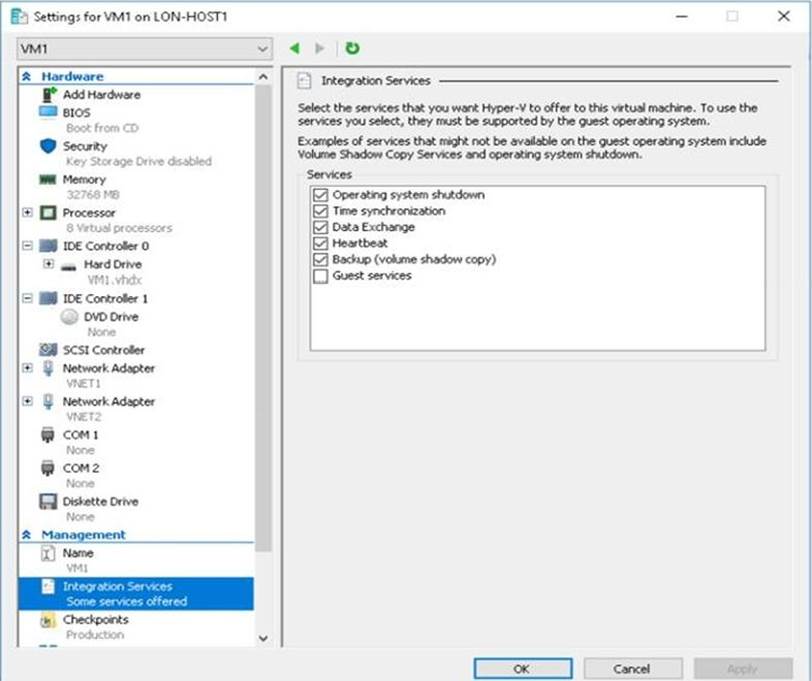Open the DVD Drive disc item
This screenshot has width=812, height=681.
click(x=69, y=317)
